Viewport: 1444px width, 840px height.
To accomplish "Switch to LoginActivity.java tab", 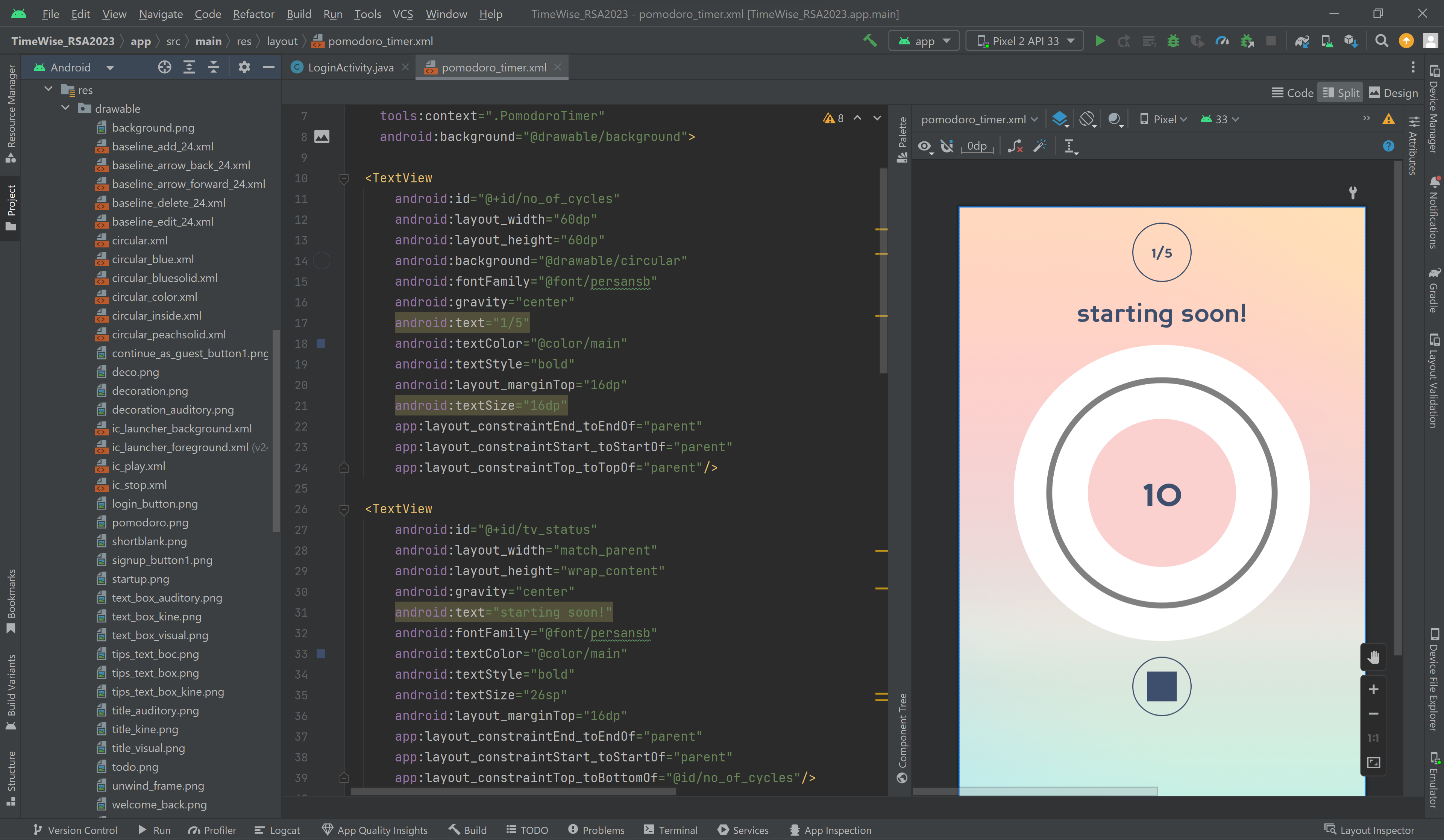I will click(350, 68).
